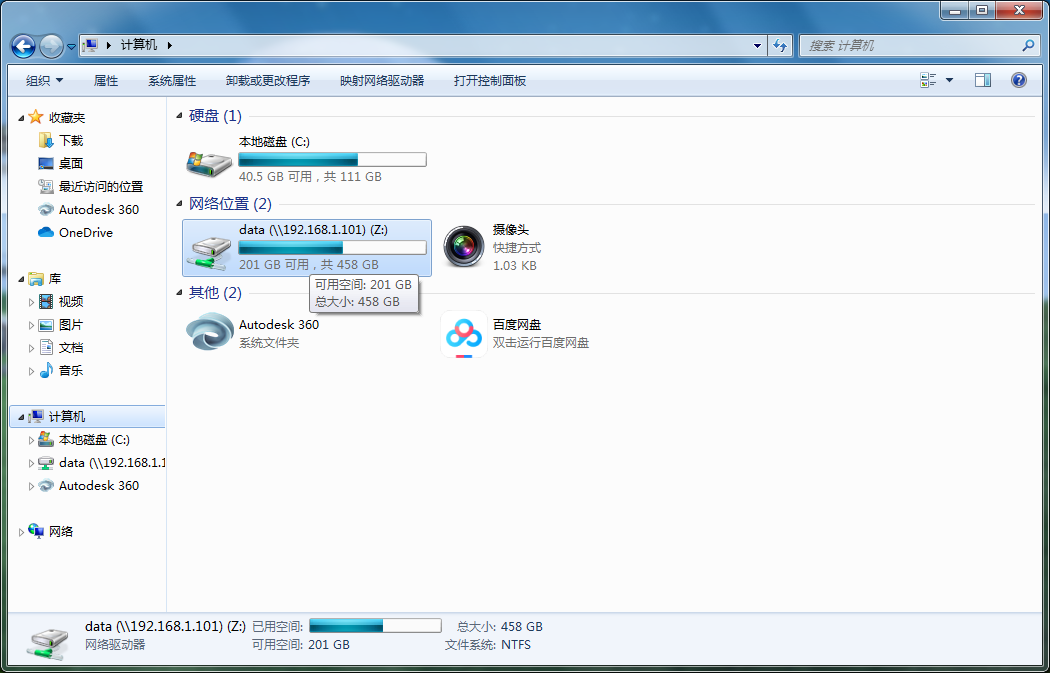Image resolution: width=1050 pixels, height=673 pixels.
Task: Collapse the 硬盘 (1) group
Action: click(x=179, y=117)
